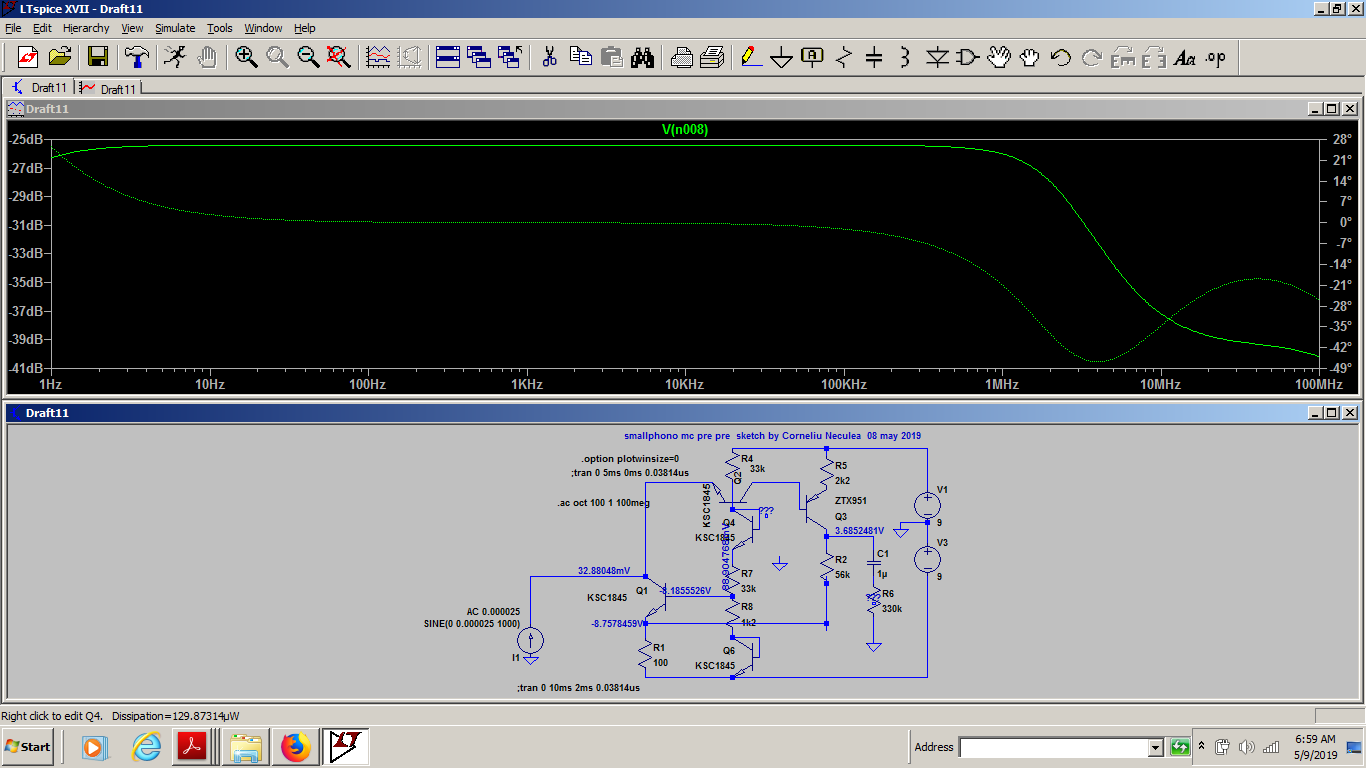Select the Draw Wire pencil tool
1366x768 pixels.
coord(751,57)
